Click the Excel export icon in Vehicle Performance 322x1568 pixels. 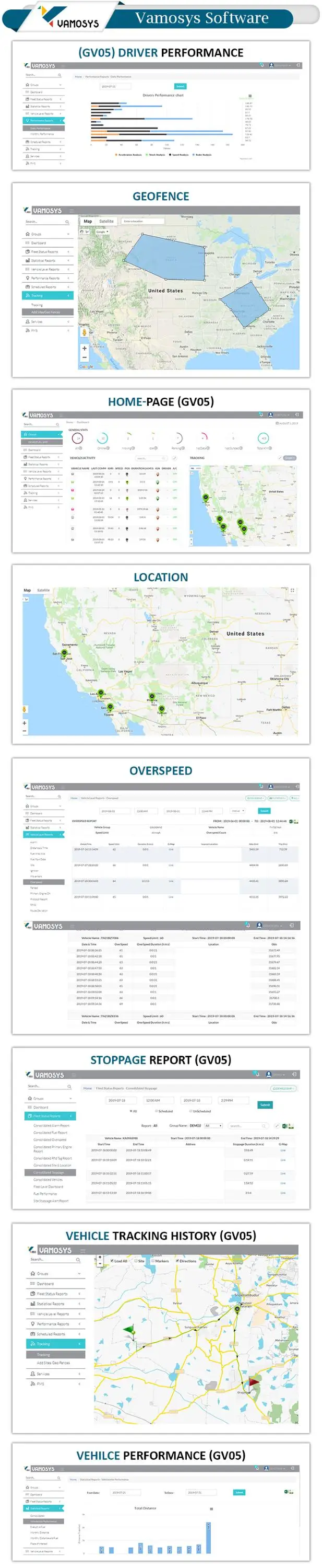(286, 1492)
